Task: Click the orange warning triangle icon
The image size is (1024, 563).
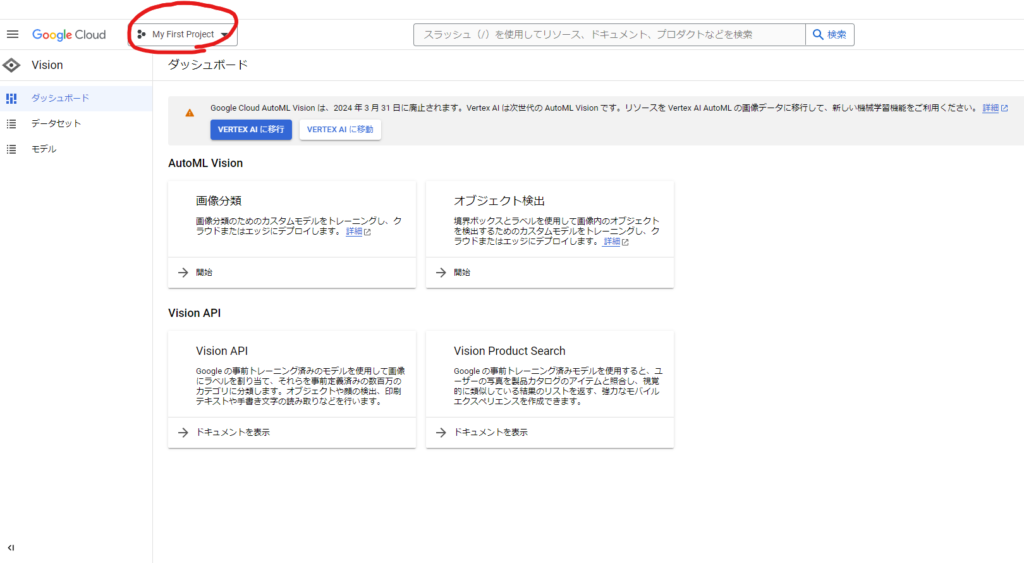Action: point(189,112)
